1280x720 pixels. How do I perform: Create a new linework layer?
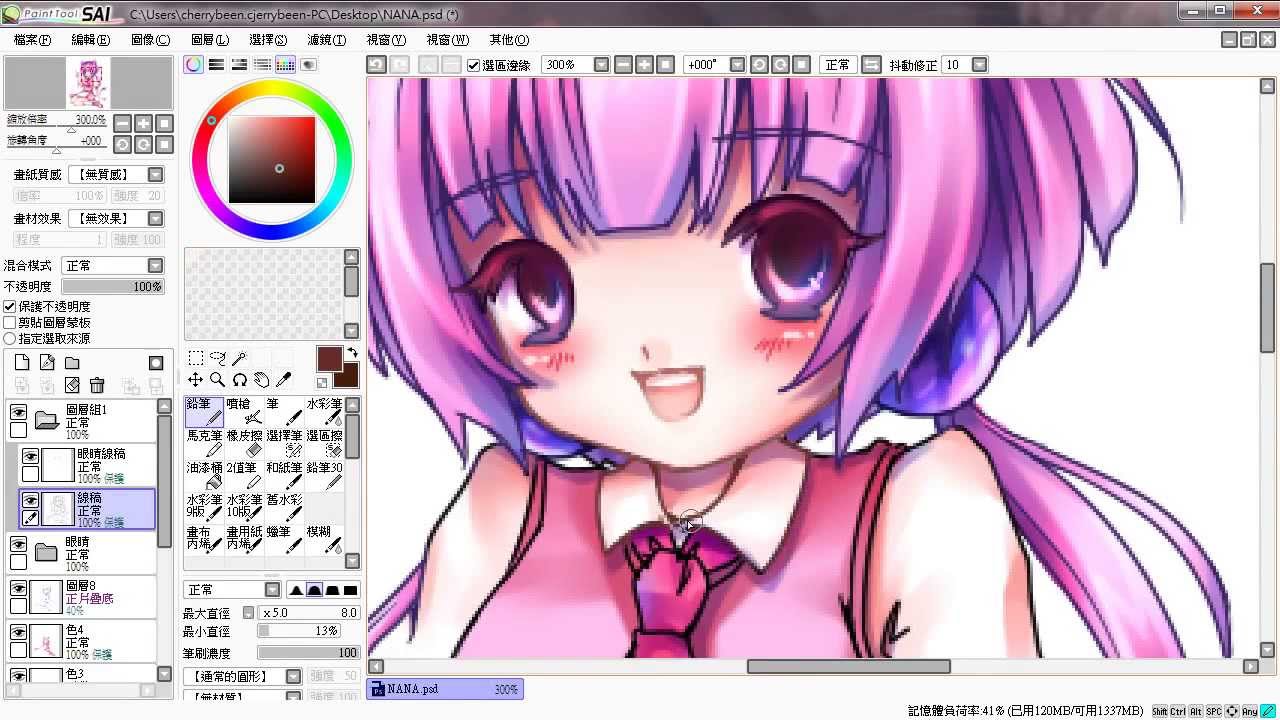click(47, 363)
